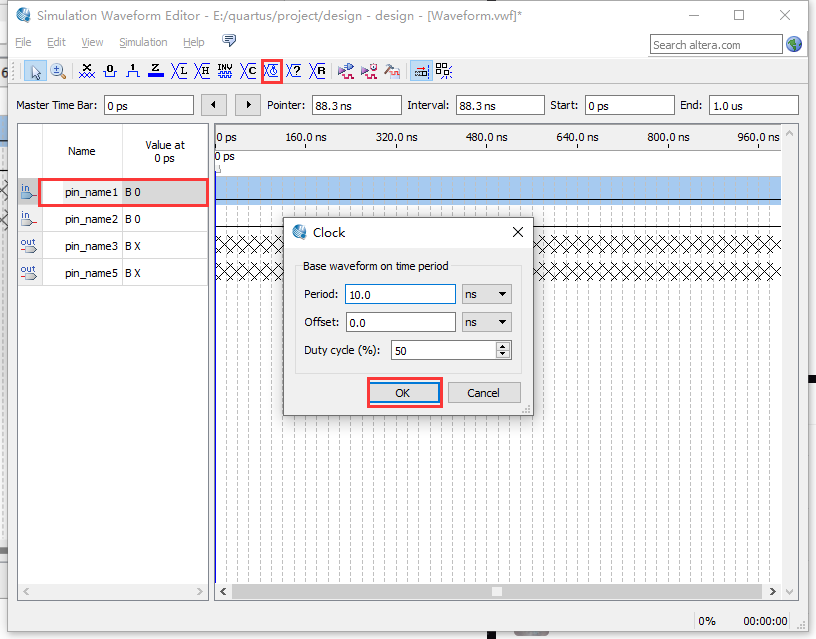The width and height of the screenshot is (816, 639).
Task: Toggle Snap to Grid button
Action: tap(421, 71)
